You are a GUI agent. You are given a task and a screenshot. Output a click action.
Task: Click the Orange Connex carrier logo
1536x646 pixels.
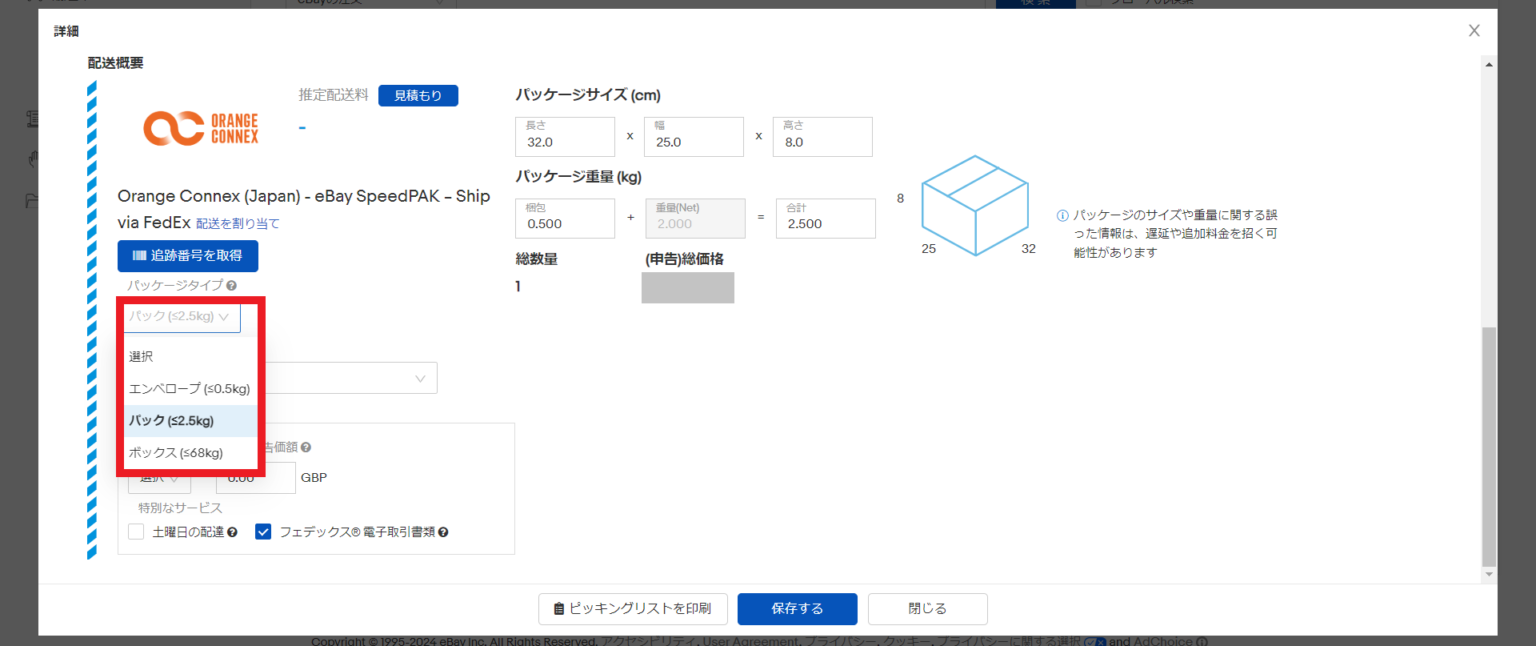[201, 127]
